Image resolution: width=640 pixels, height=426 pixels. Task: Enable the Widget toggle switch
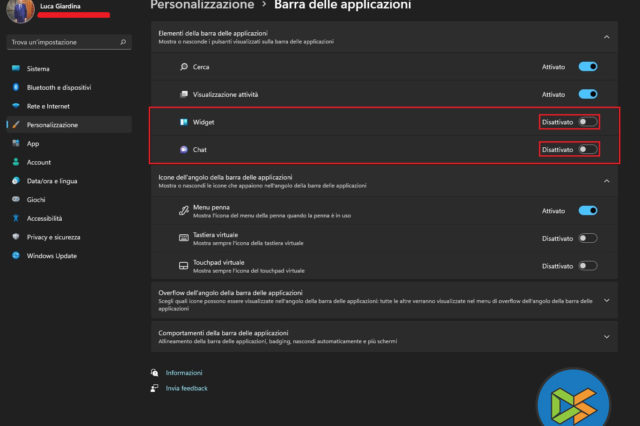[588, 122]
